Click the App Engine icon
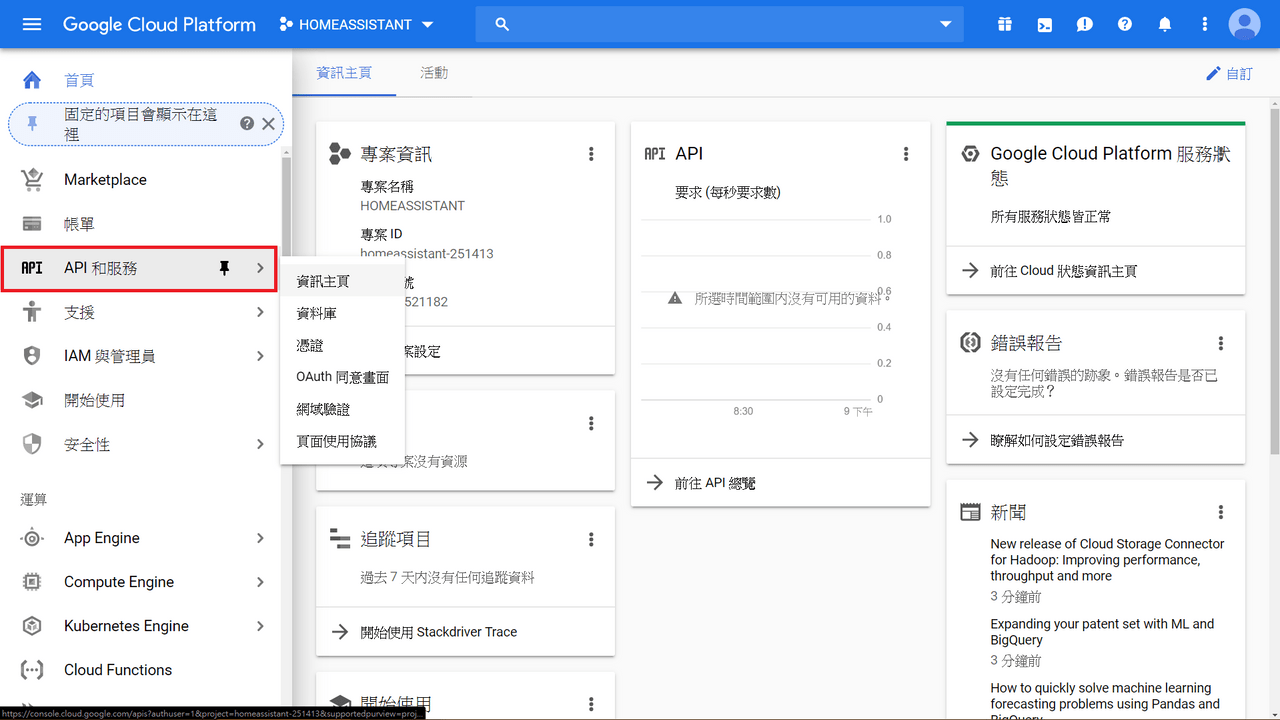1280x720 pixels. pyautogui.click(x=32, y=538)
